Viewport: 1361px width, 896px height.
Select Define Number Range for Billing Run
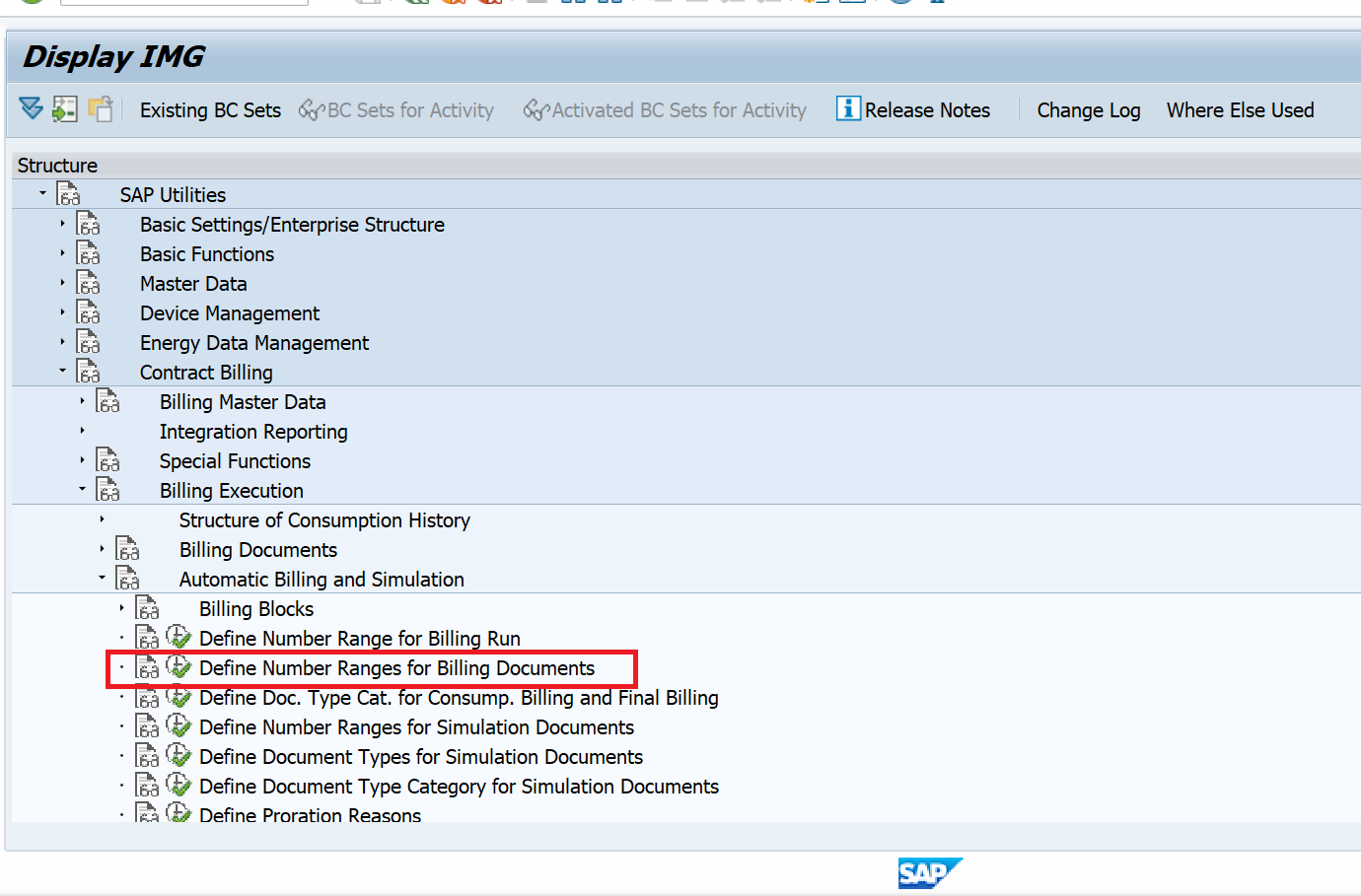click(x=360, y=639)
